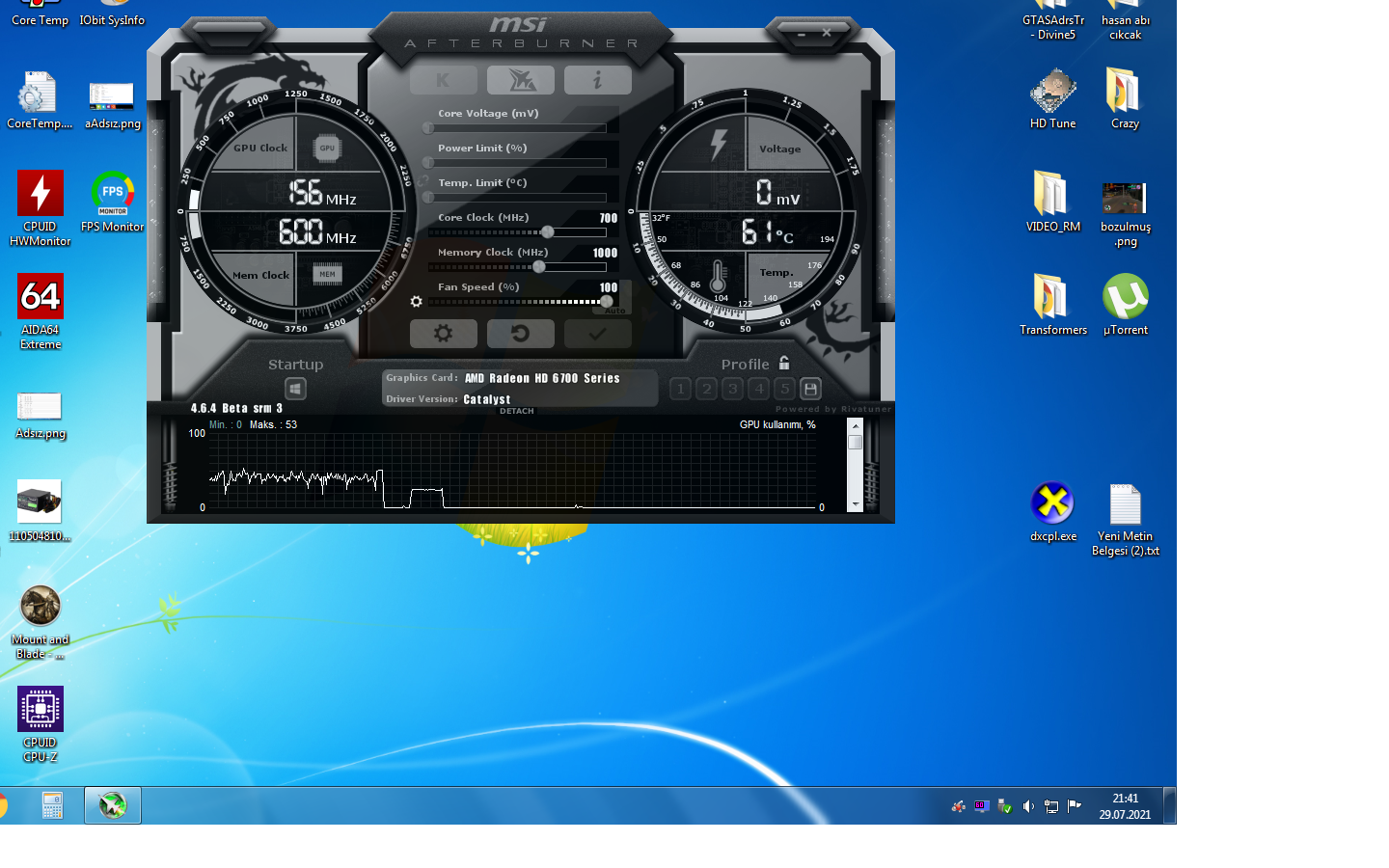
Task: Click monitor graph scrollbar down arrow
Action: (855, 504)
